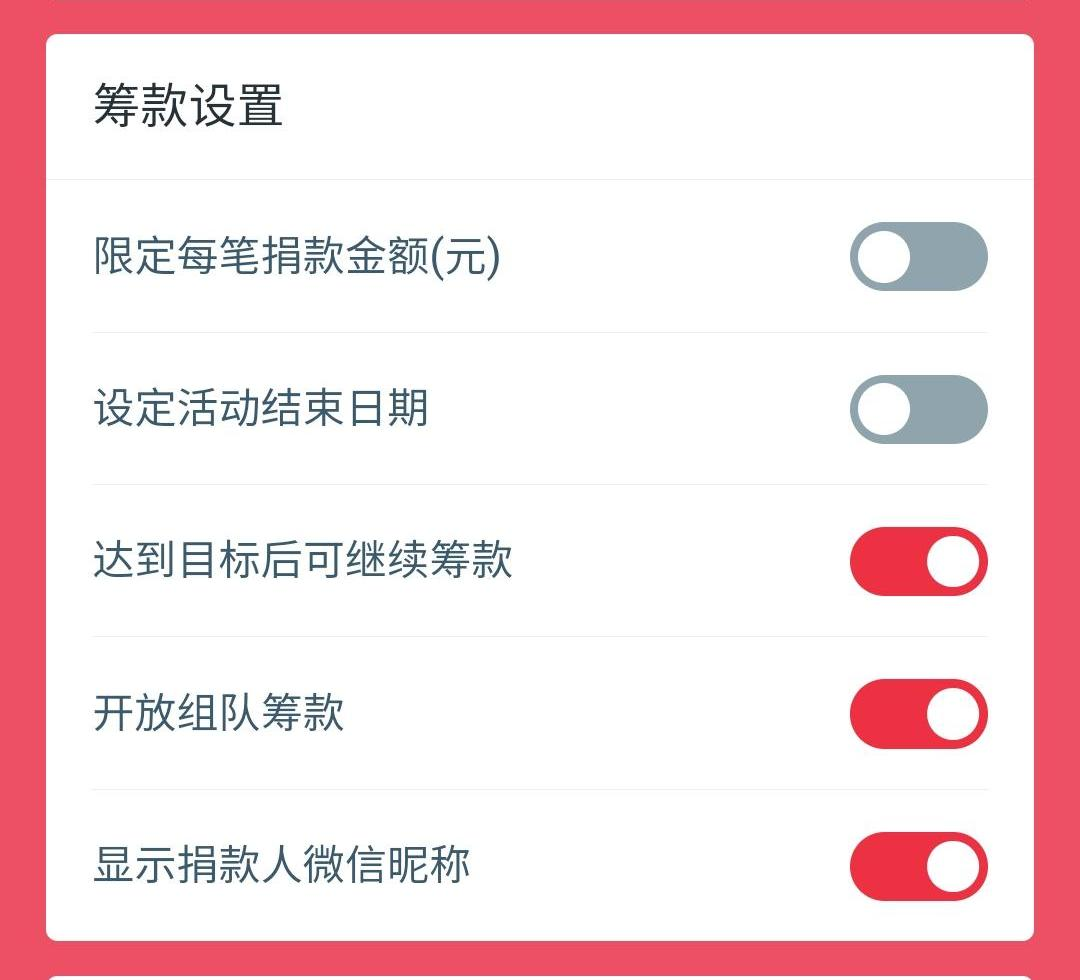Tap white knob of 达到目标后可继续筹款 switch
This screenshot has width=1080, height=980.
tap(952, 561)
